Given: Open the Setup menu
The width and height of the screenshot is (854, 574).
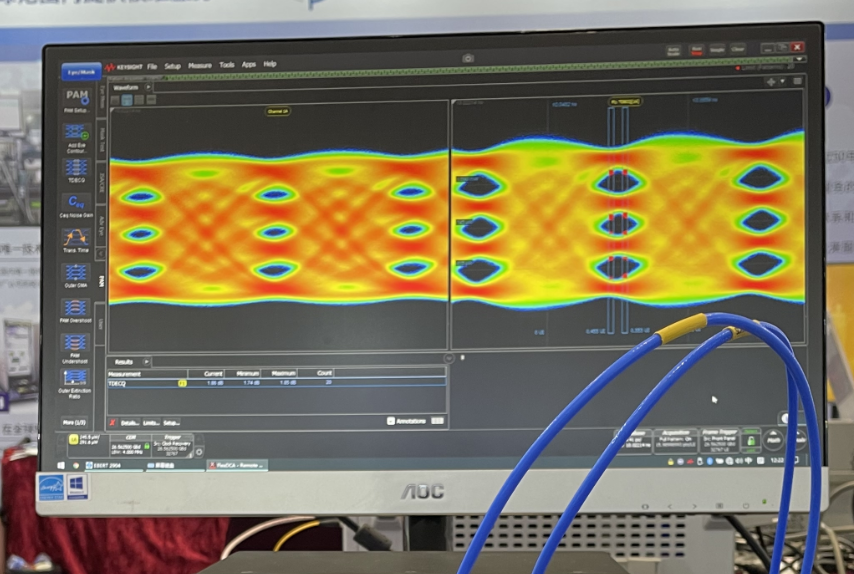Looking at the screenshot, I should [x=173, y=65].
